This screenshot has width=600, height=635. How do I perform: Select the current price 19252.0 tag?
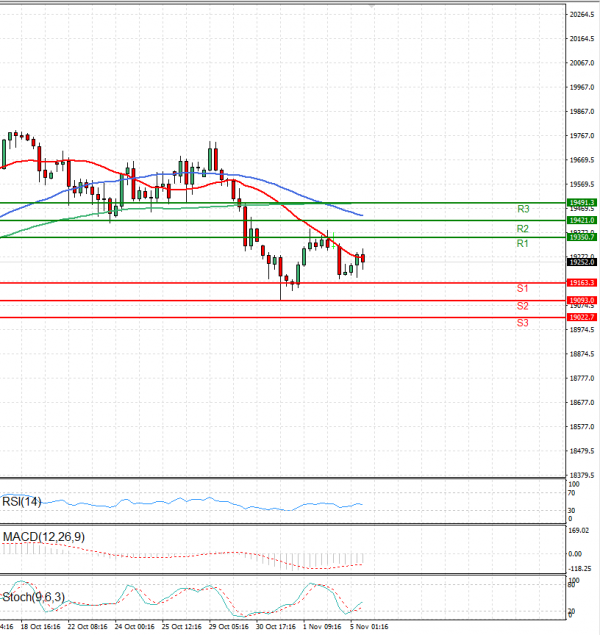[582, 262]
